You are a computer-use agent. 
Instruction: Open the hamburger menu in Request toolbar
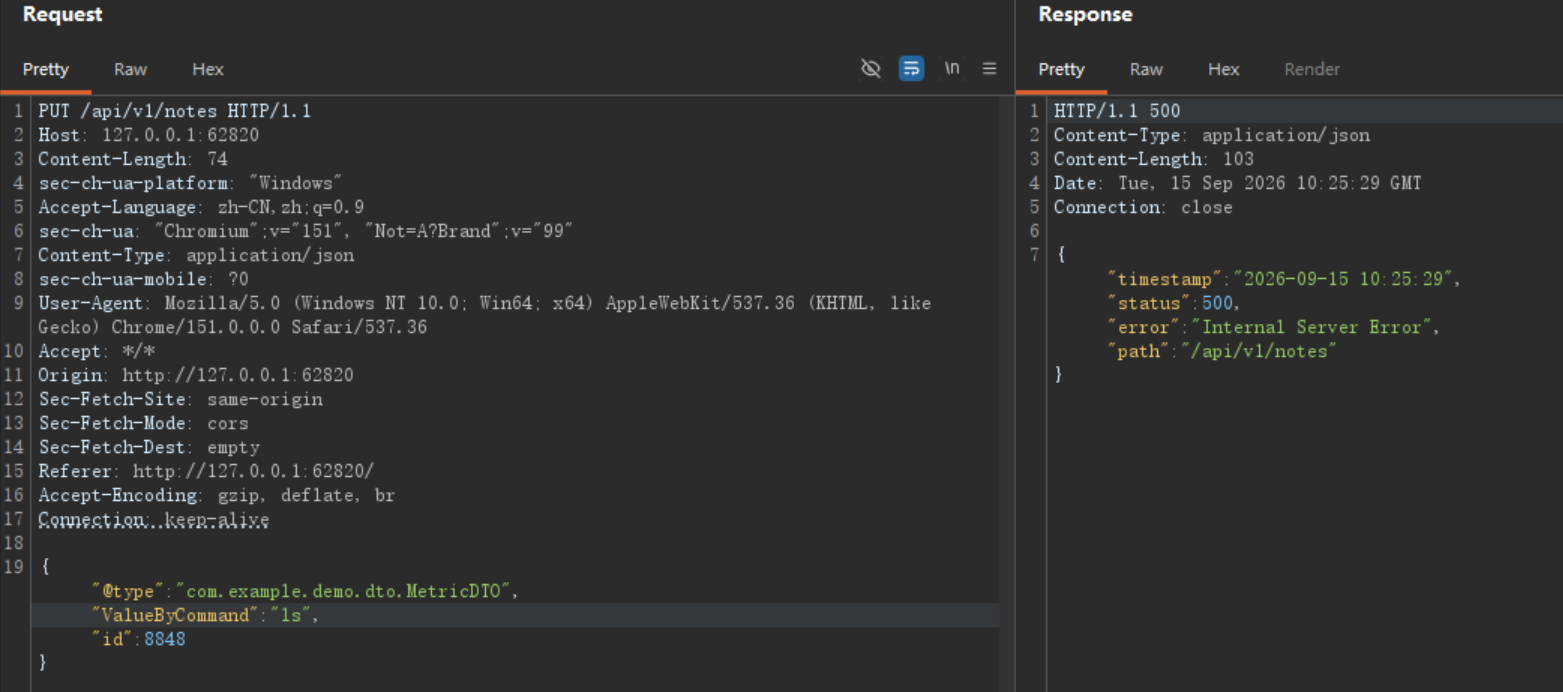click(x=989, y=68)
